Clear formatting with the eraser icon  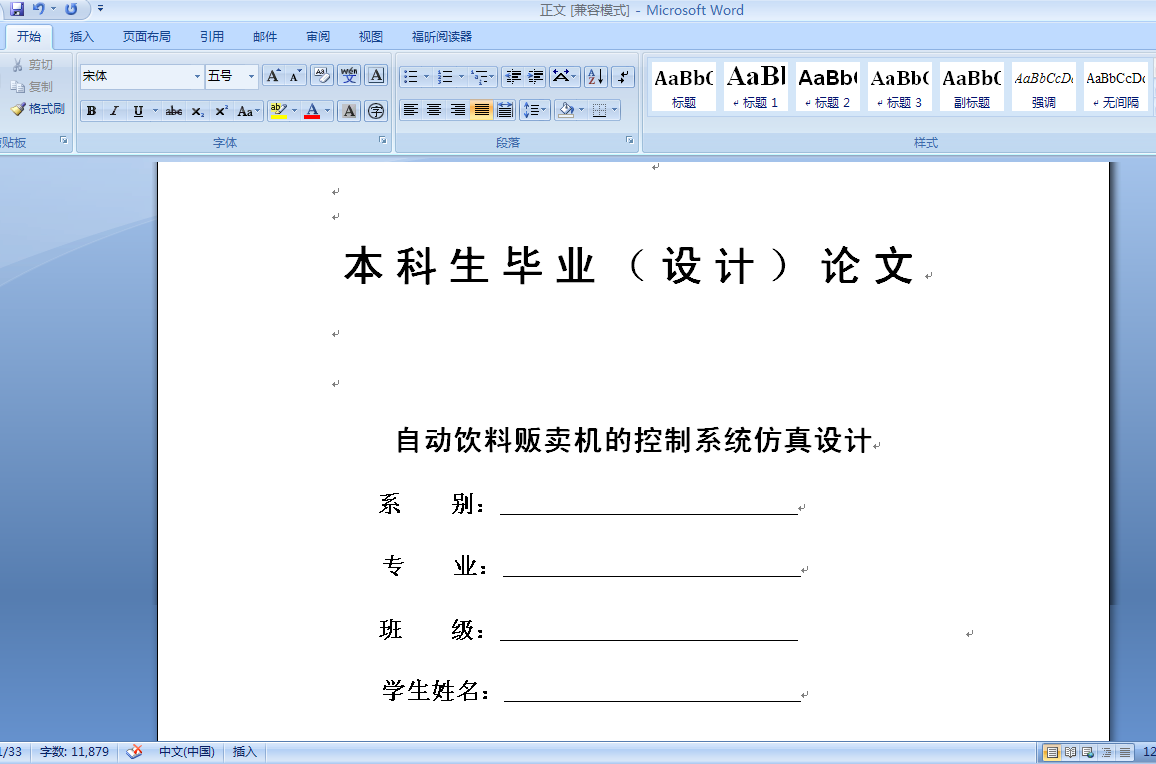click(322, 75)
